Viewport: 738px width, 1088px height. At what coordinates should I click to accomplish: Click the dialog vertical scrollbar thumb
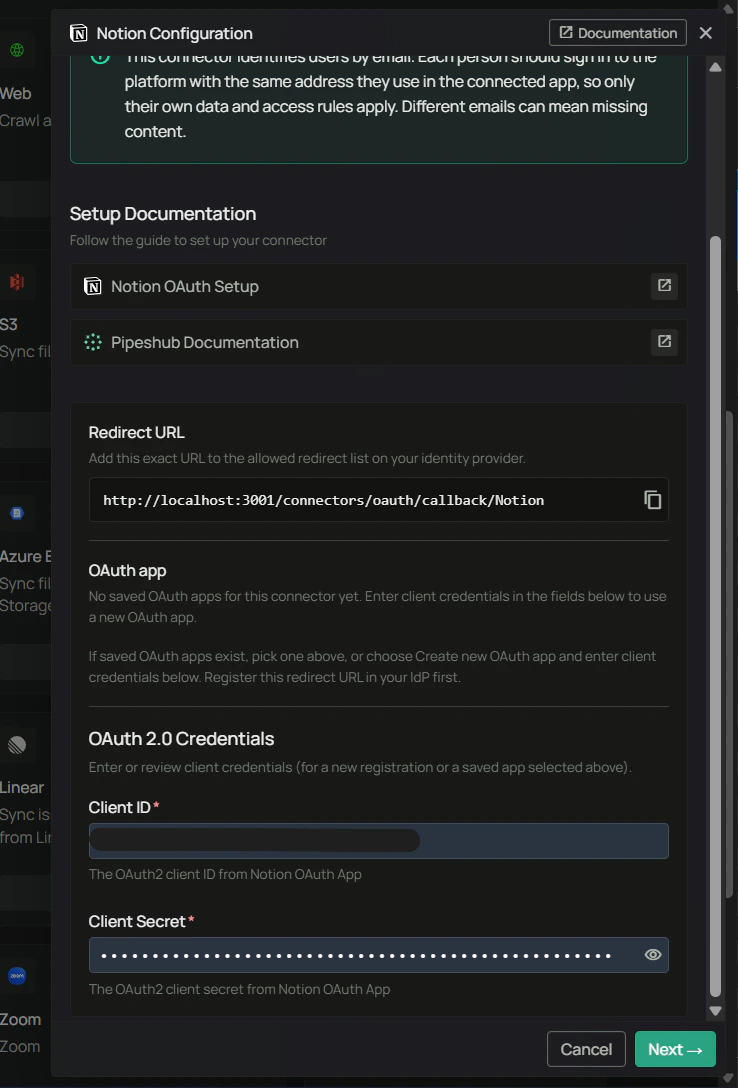pos(715,618)
